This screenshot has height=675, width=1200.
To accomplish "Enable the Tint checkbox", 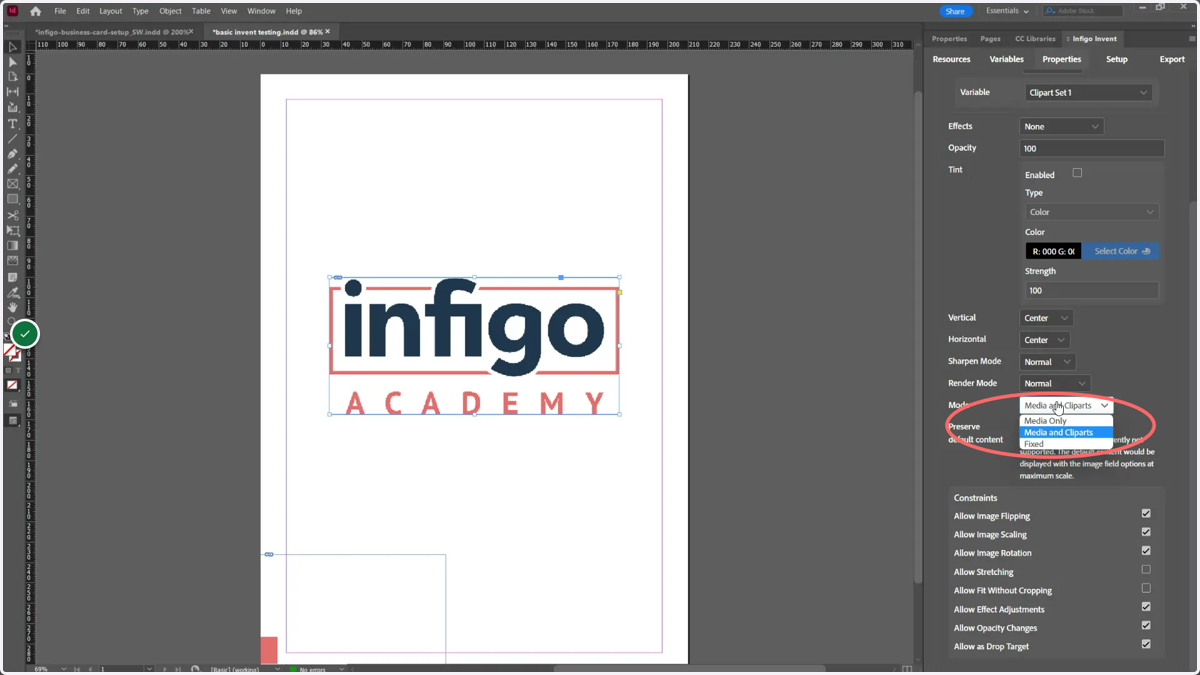I will (x=1077, y=173).
